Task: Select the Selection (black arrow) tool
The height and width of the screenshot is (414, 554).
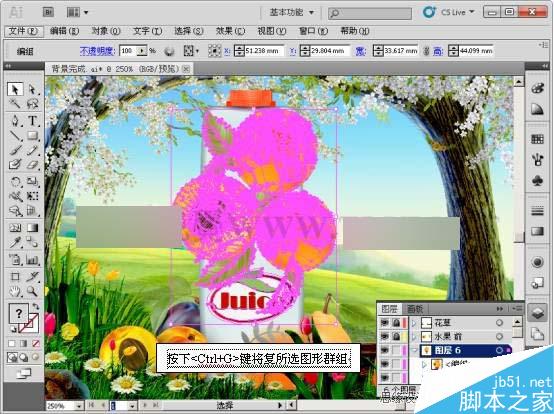Action: pos(15,89)
